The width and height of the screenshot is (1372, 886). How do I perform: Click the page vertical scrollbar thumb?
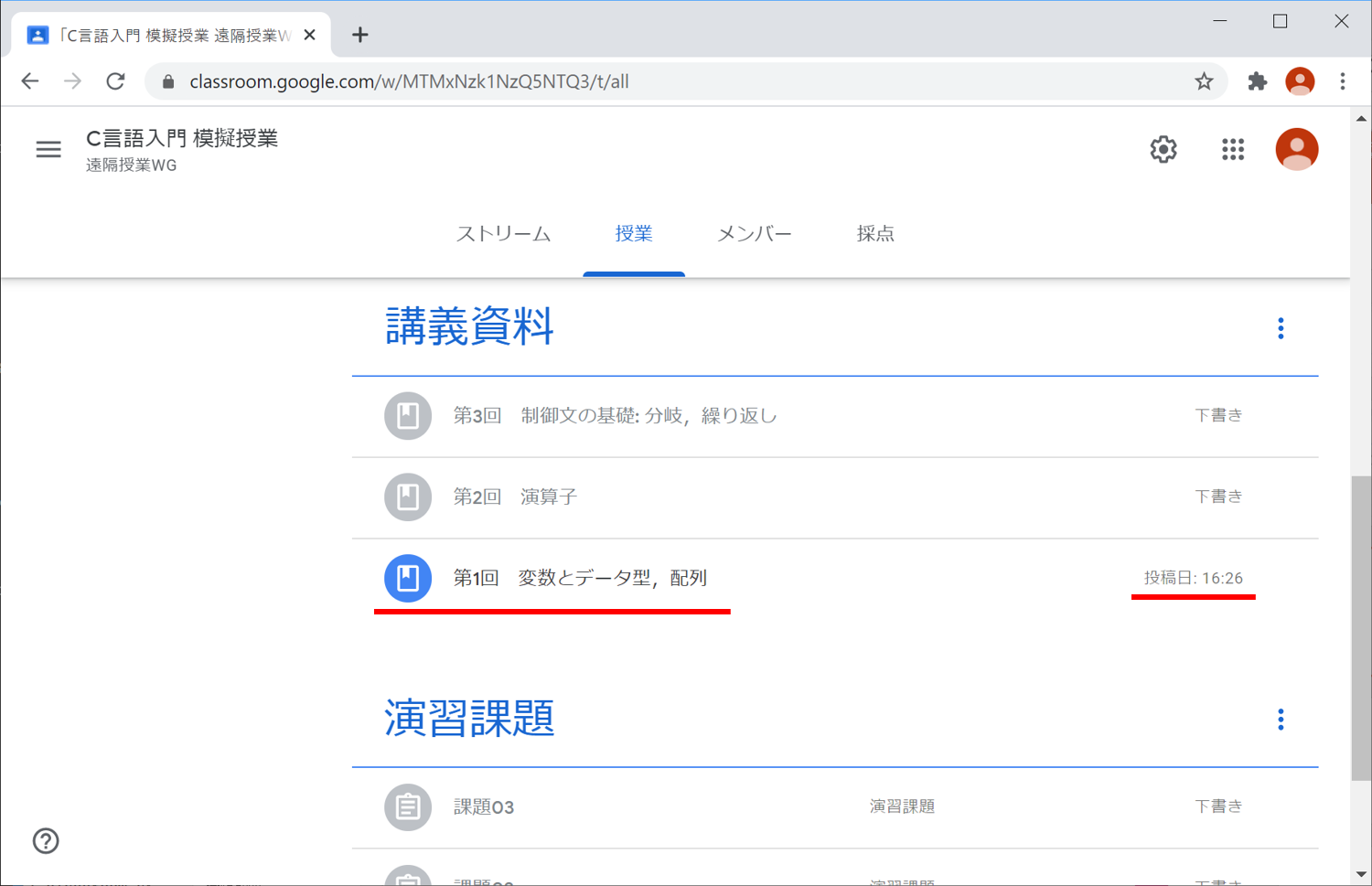[1361, 627]
